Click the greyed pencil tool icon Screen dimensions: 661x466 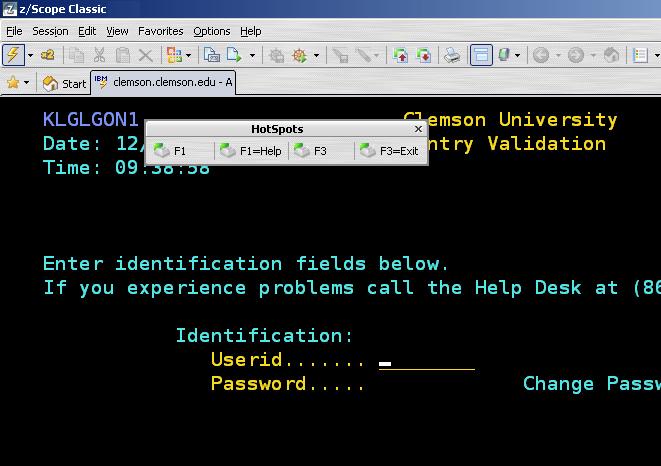coord(363,55)
